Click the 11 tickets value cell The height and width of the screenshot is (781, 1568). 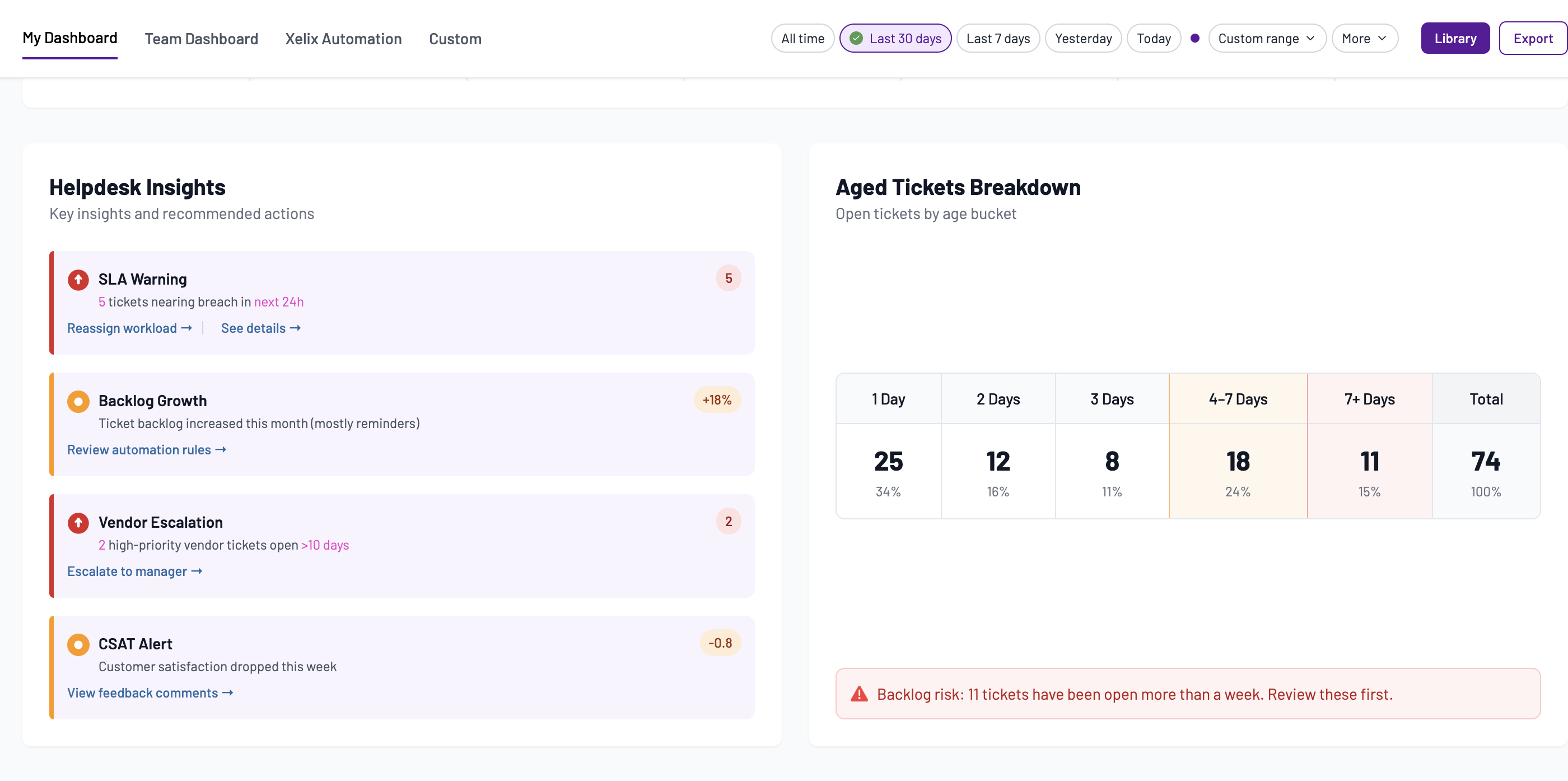pos(1370,472)
